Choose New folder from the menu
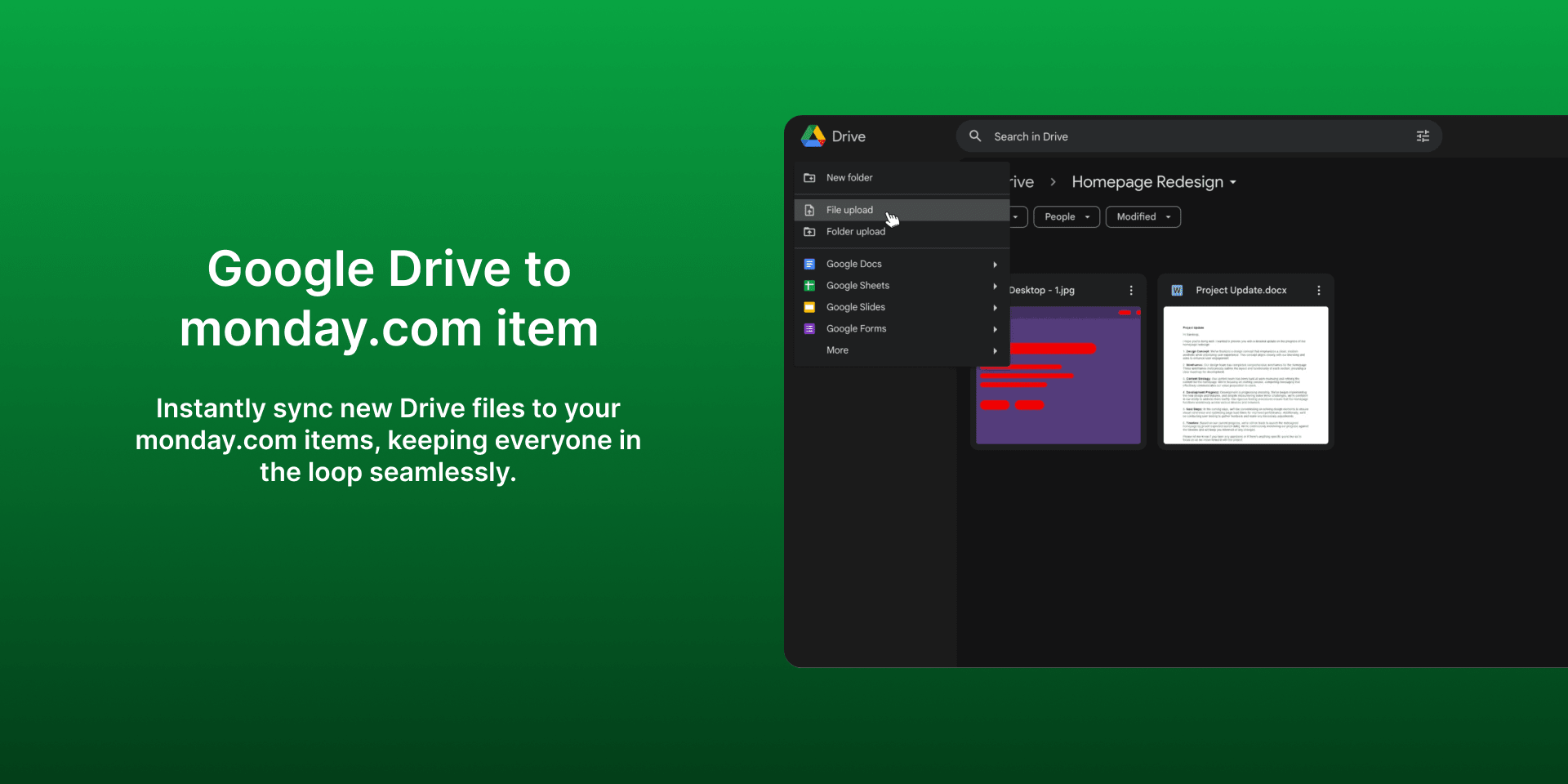This screenshot has width=1568, height=784. [902, 177]
